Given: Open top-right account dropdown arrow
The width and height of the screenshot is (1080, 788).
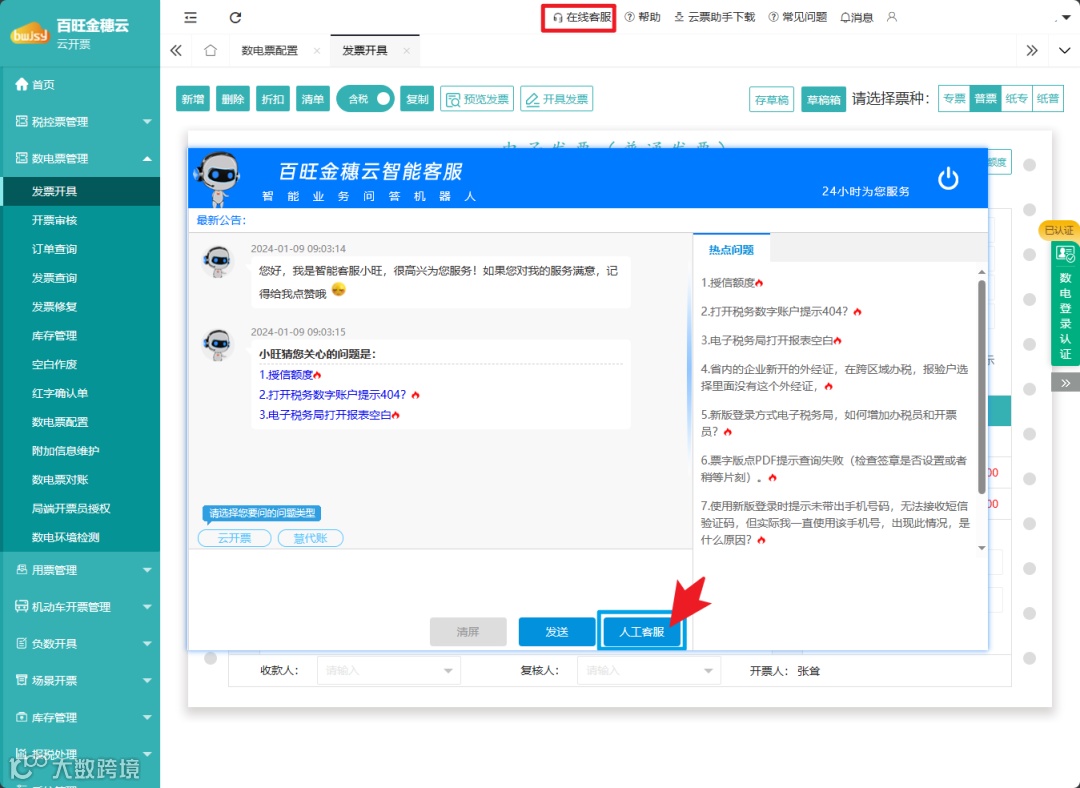Looking at the screenshot, I should pos(1065,18).
